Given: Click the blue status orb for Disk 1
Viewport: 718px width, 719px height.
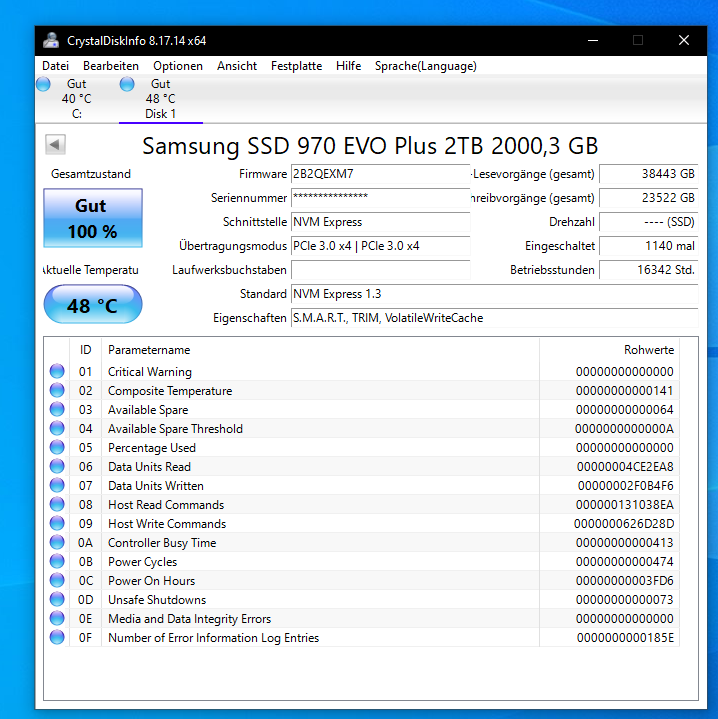Looking at the screenshot, I should pos(127,84).
